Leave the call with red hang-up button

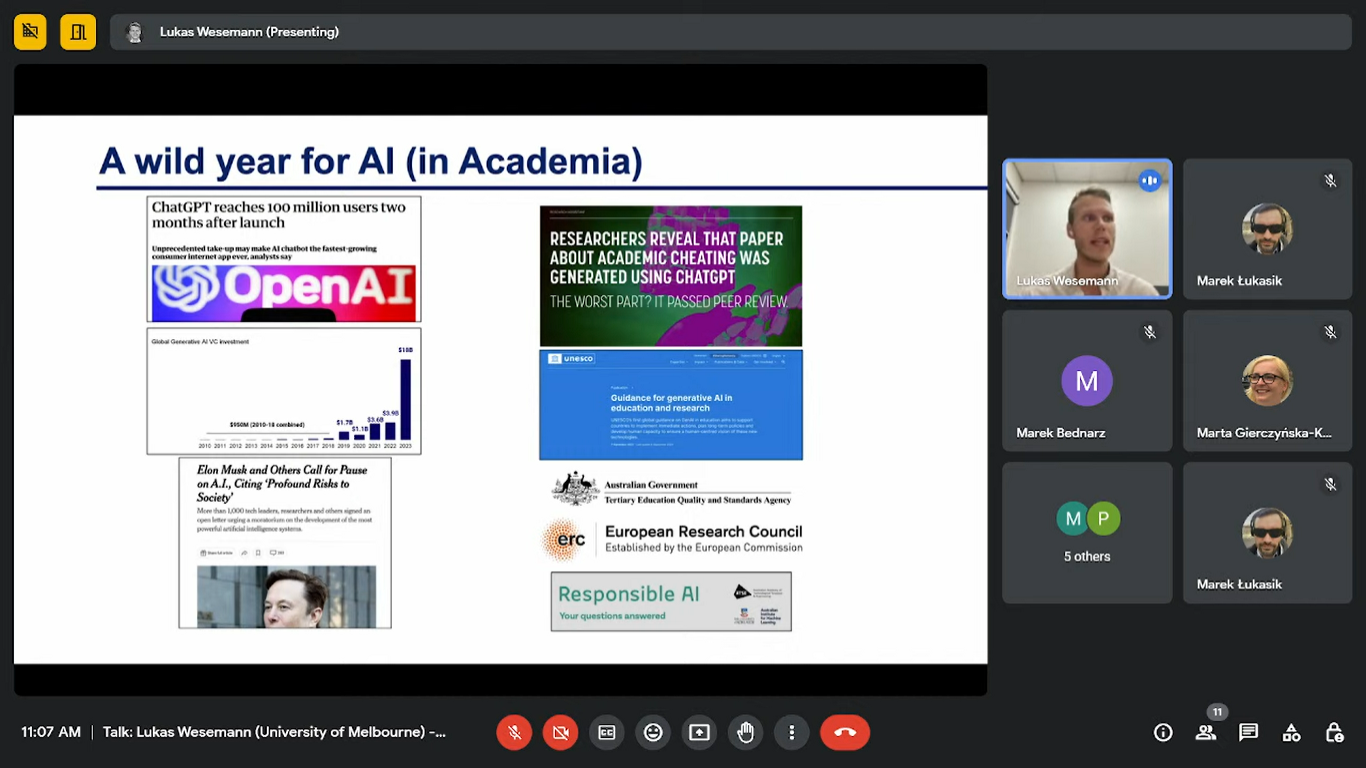(845, 733)
